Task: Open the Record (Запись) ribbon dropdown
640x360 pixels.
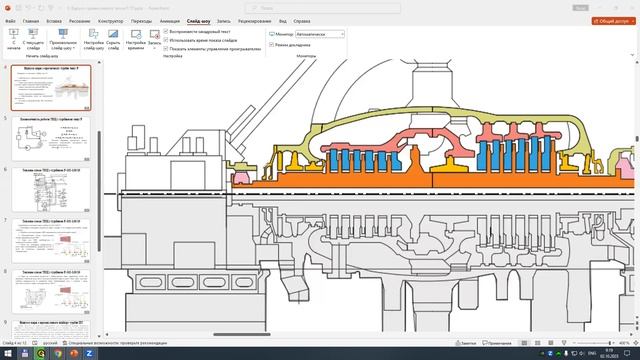Action: pos(154,39)
